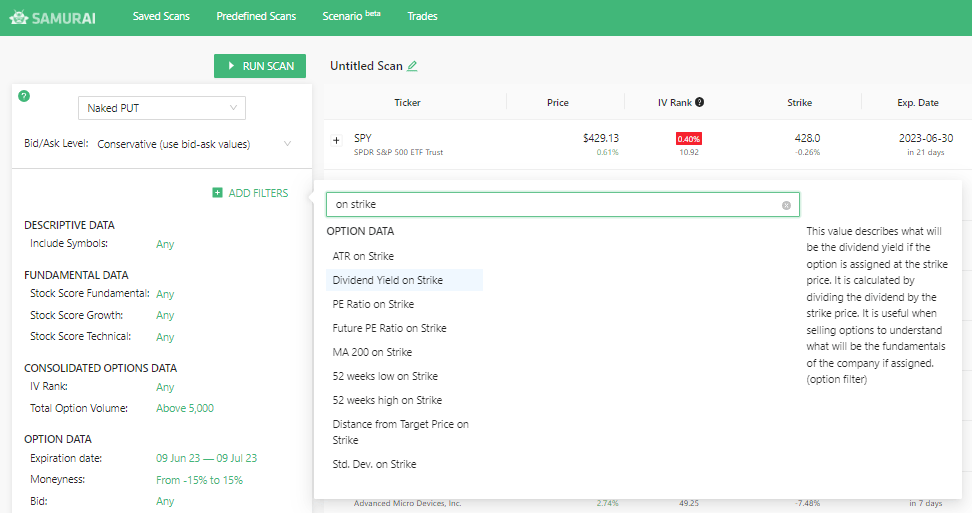Click the IV Rank info icon

[x=699, y=102]
